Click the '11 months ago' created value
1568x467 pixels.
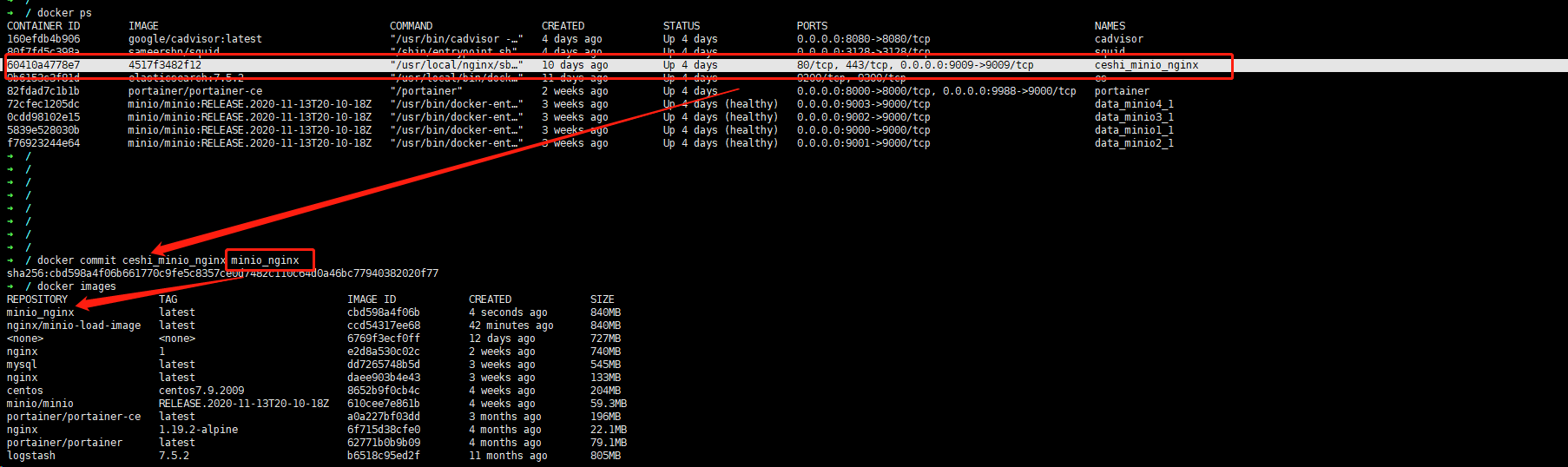pyautogui.click(x=508, y=456)
